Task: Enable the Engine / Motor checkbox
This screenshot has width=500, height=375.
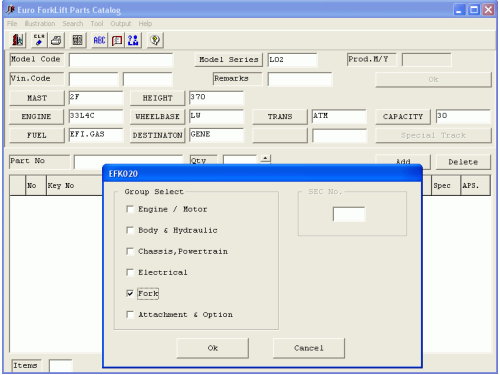Action: 130,209
